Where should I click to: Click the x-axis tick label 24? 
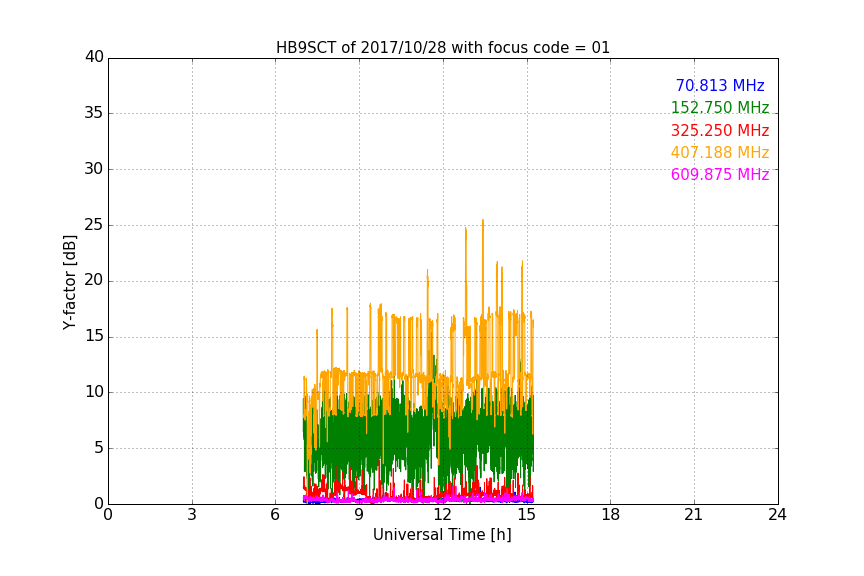coord(777,515)
